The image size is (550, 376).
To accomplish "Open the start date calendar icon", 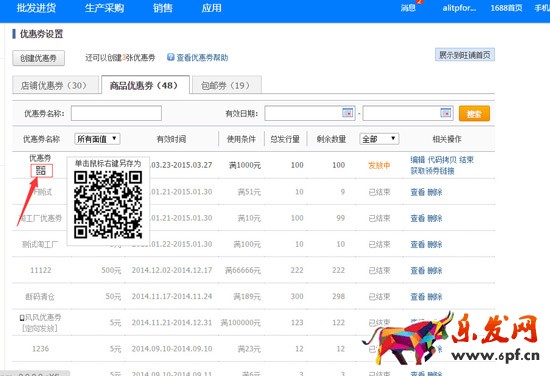I will coord(347,113).
